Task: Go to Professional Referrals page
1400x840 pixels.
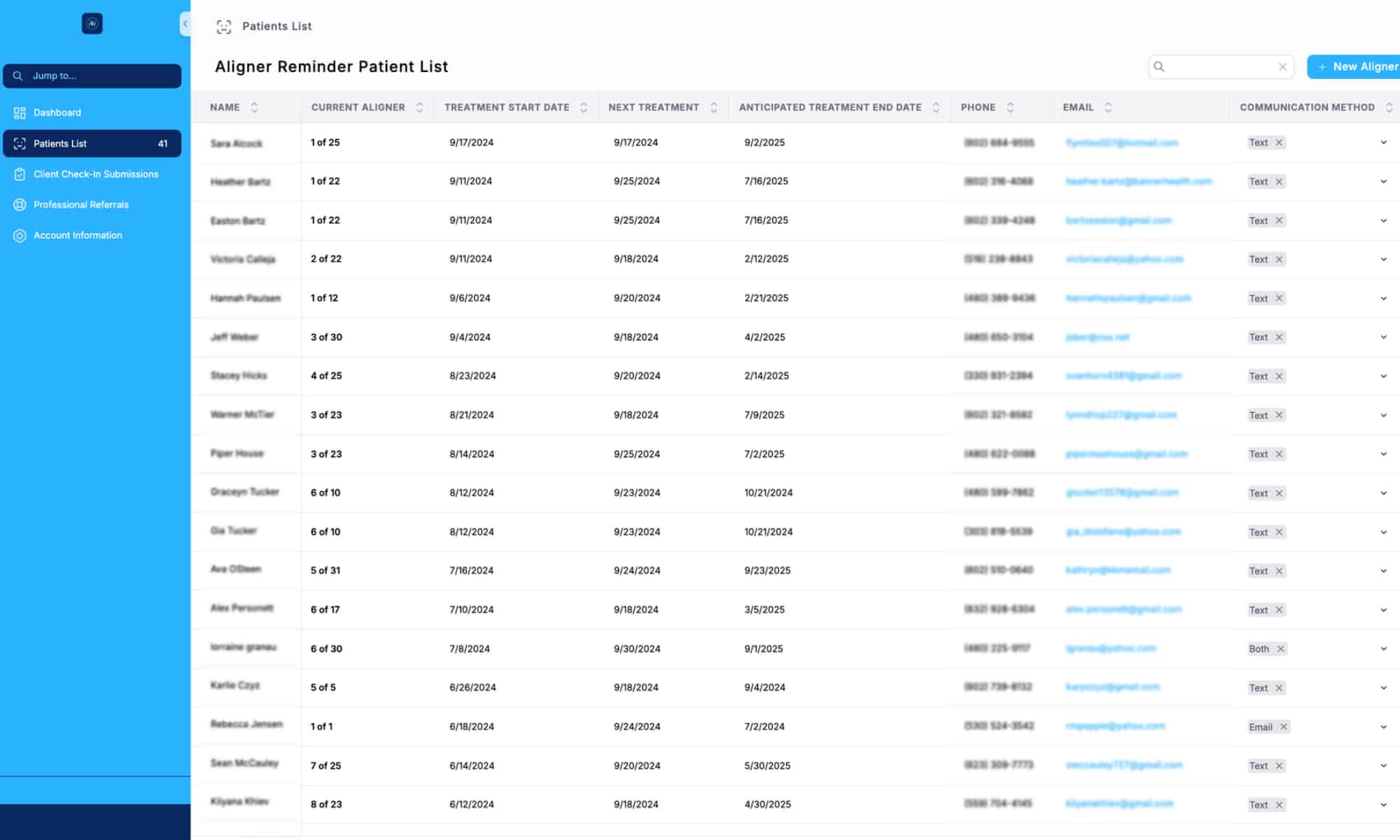Action: pos(81,205)
